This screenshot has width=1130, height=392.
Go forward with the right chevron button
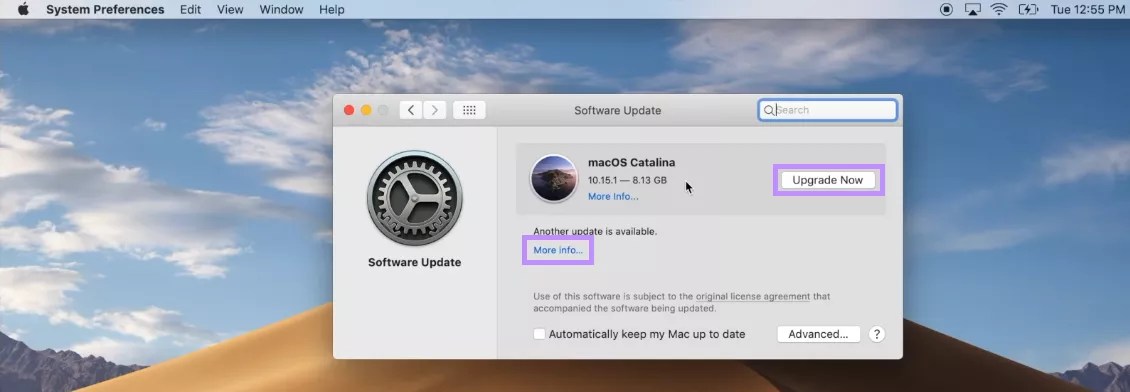434,110
